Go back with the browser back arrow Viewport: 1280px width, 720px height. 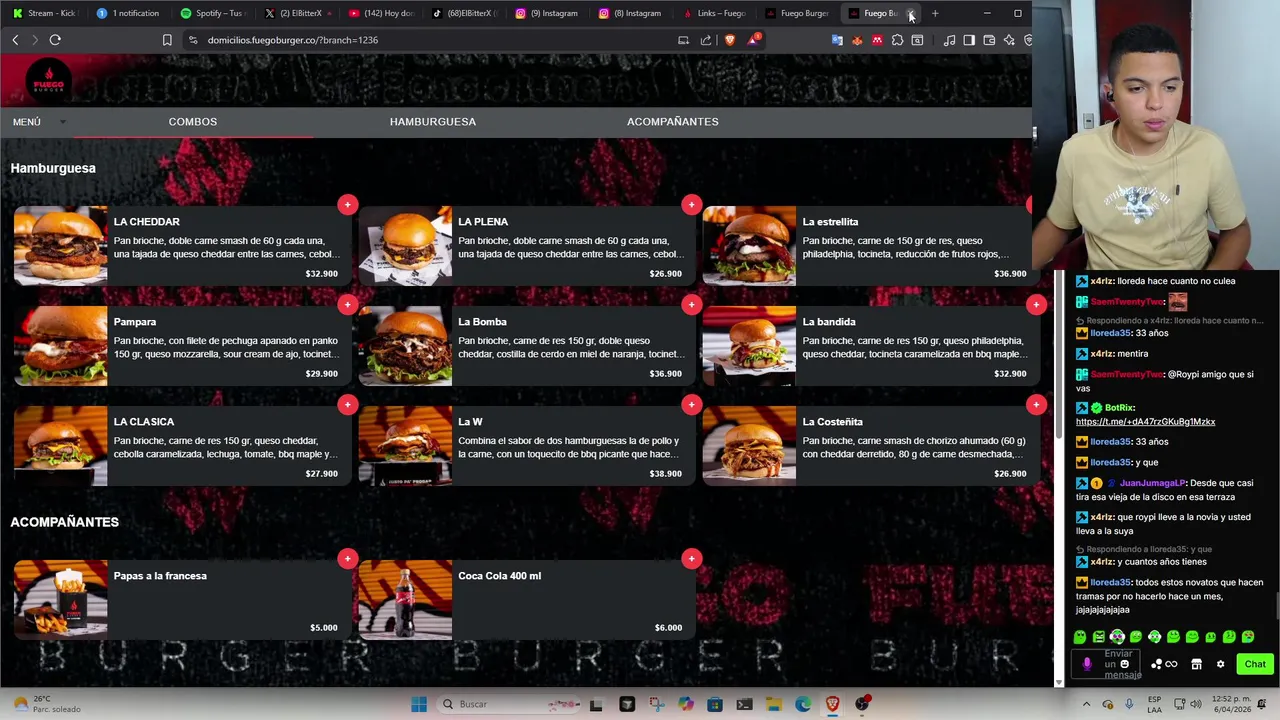pos(15,40)
